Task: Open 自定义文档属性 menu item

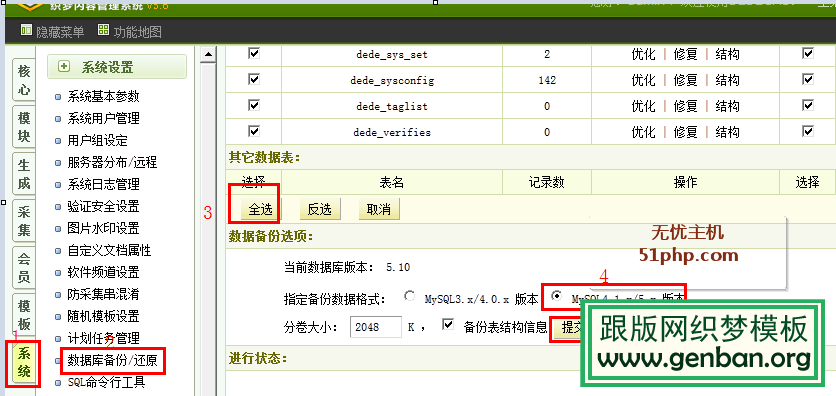Action: click(109, 250)
